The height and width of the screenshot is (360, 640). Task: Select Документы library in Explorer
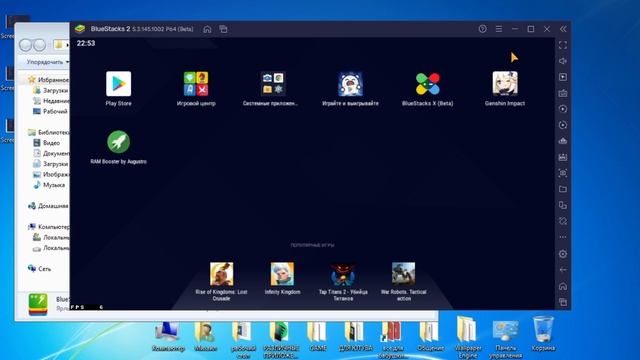click(x=51, y=153)
